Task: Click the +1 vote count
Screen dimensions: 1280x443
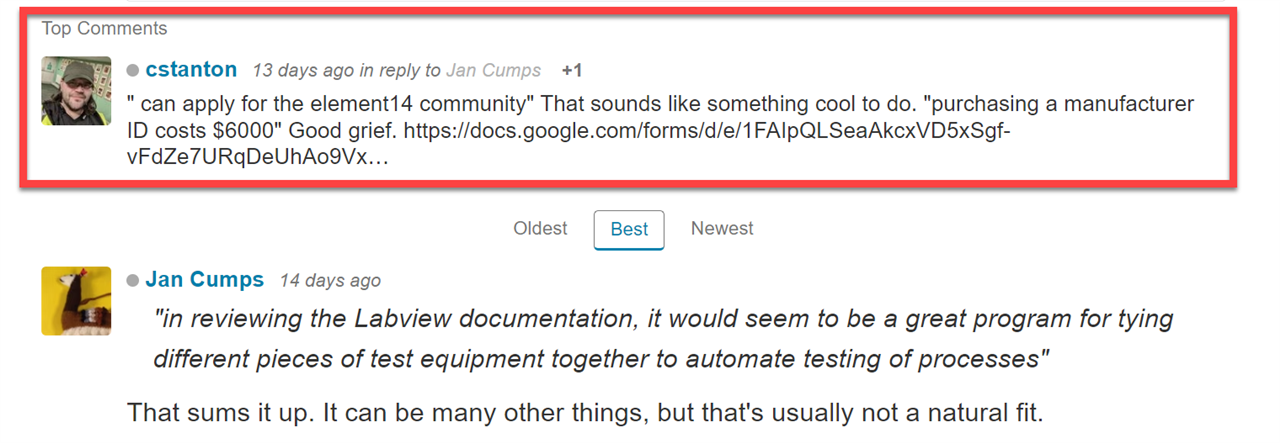Action: [x=572, y=71]
